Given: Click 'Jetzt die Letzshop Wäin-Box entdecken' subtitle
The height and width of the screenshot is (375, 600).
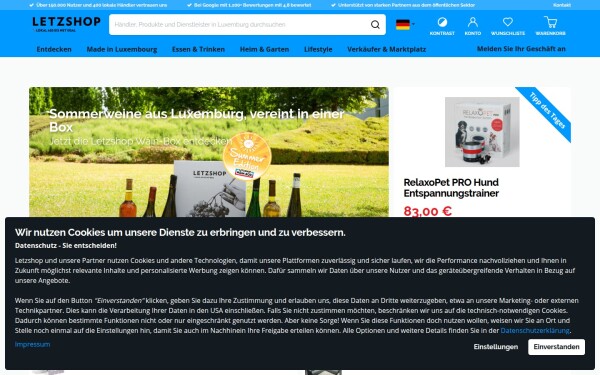Looking at the screenshot, I should click(141, 141).
